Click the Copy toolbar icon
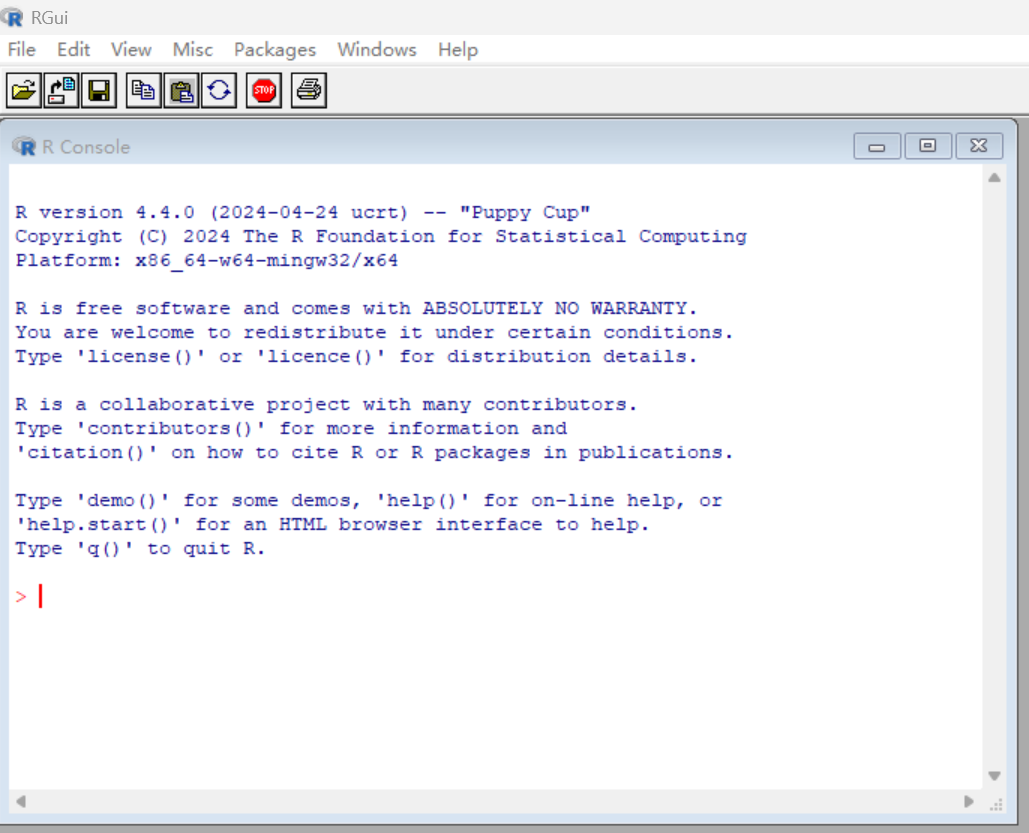Viewport: 1029px width, 833px height. [143, 90]
